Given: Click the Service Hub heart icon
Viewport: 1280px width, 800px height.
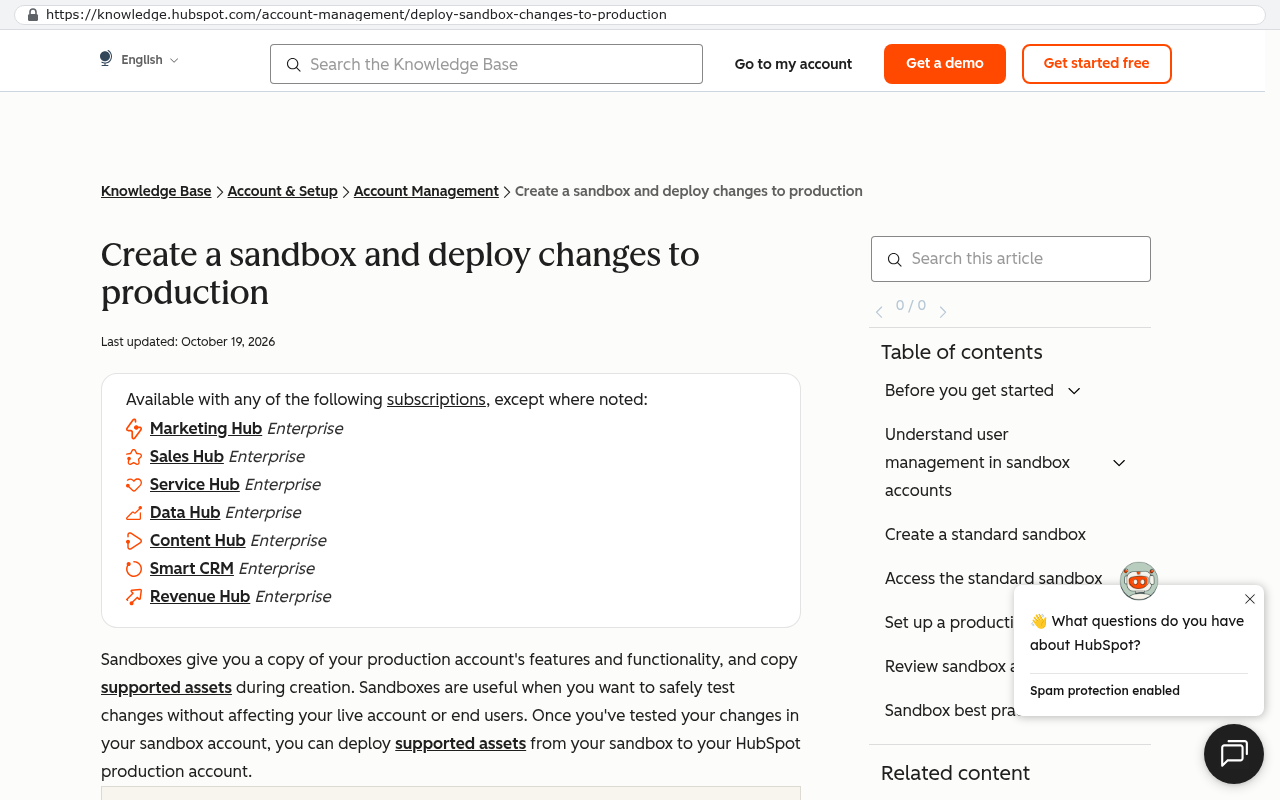Looking at the screenshot, I should tap(134, 485).
